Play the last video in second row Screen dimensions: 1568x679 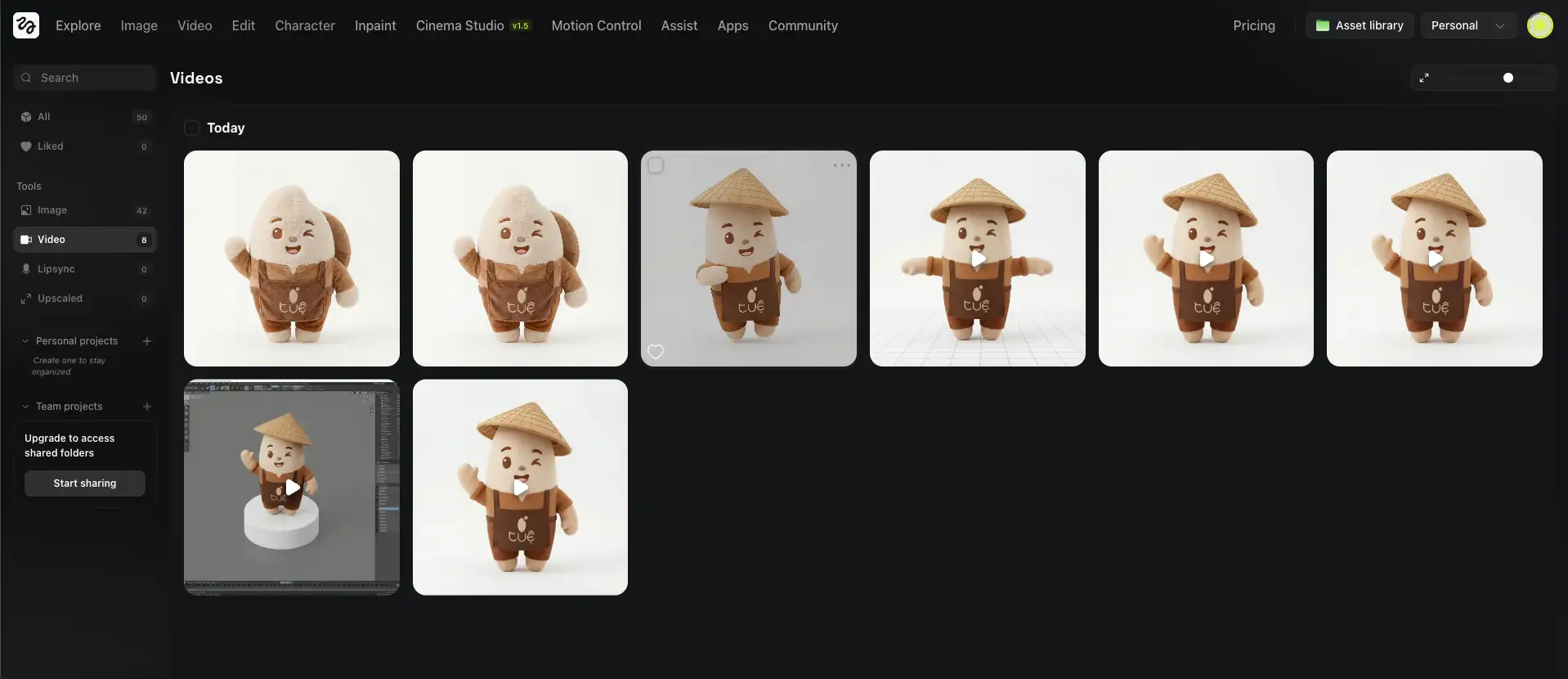tap(520, 488)
